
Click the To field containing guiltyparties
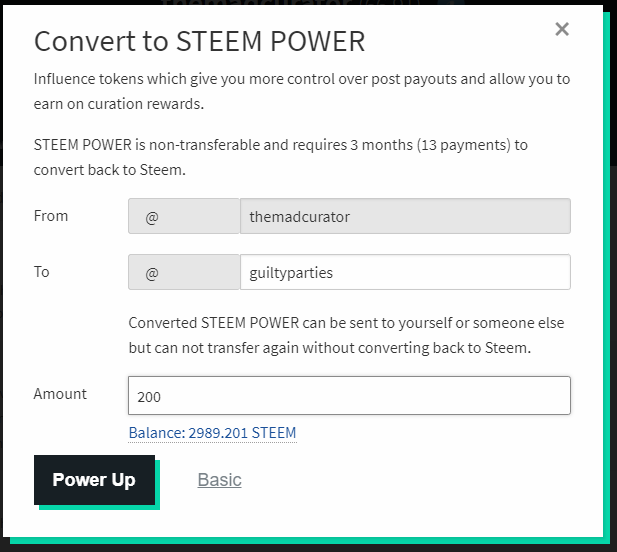pyautogui.click(x=405, y=272)
